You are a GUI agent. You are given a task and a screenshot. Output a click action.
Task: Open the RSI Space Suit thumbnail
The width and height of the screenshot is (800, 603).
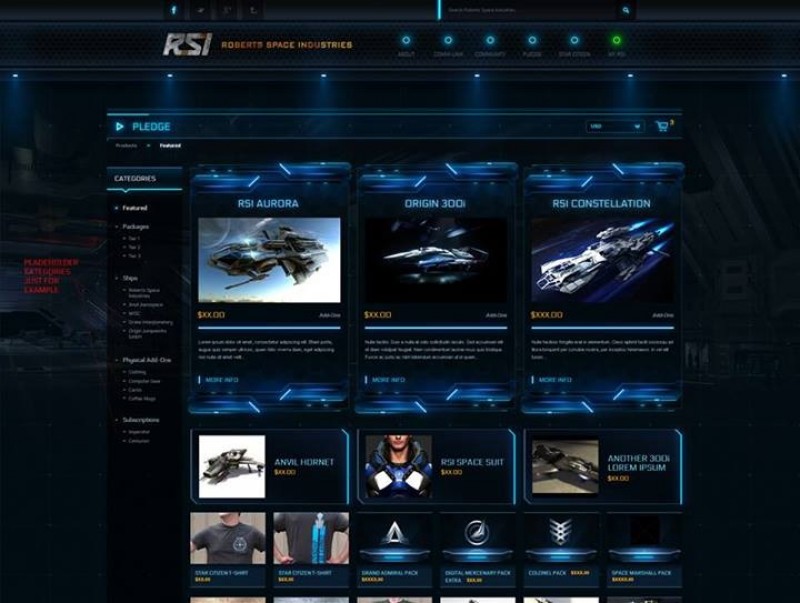[398, 466]
